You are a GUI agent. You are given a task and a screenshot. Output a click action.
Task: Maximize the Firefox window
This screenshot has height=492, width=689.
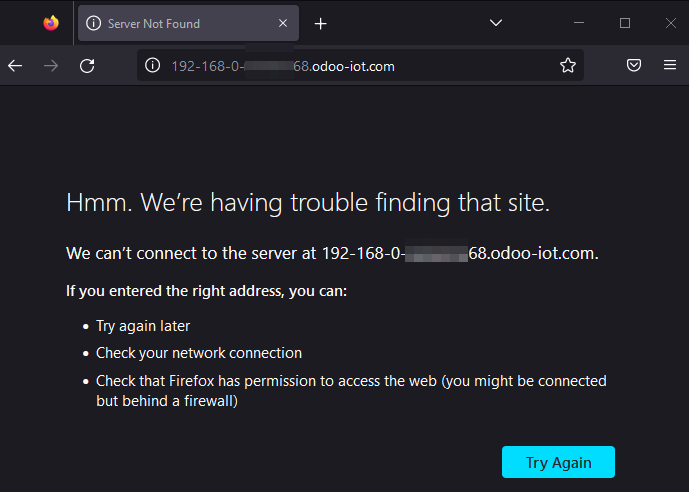pos(625,23)
